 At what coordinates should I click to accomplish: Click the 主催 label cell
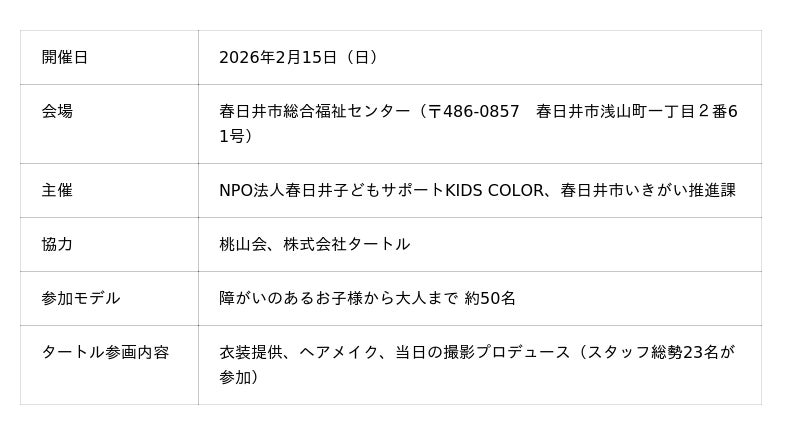tap(57, 190)
